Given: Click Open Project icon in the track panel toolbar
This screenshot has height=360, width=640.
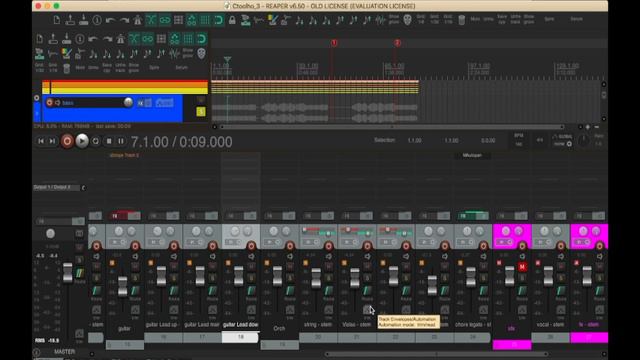Looking at the screenshot, I should (x=53, y=39).
